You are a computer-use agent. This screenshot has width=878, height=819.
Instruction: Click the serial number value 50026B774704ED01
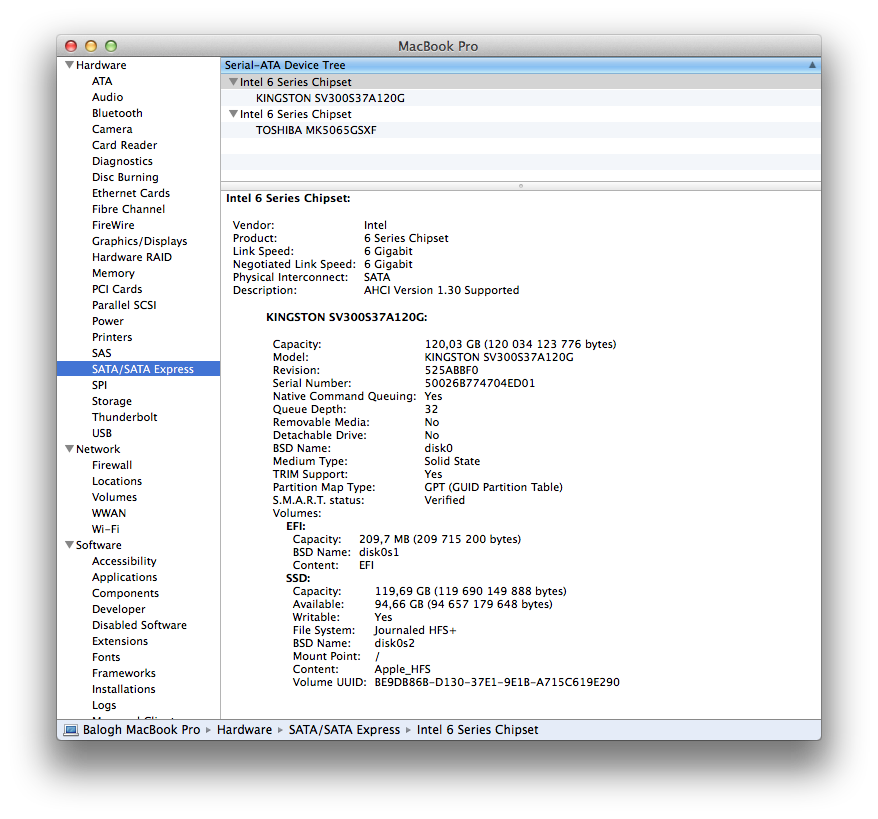(480, 383)
